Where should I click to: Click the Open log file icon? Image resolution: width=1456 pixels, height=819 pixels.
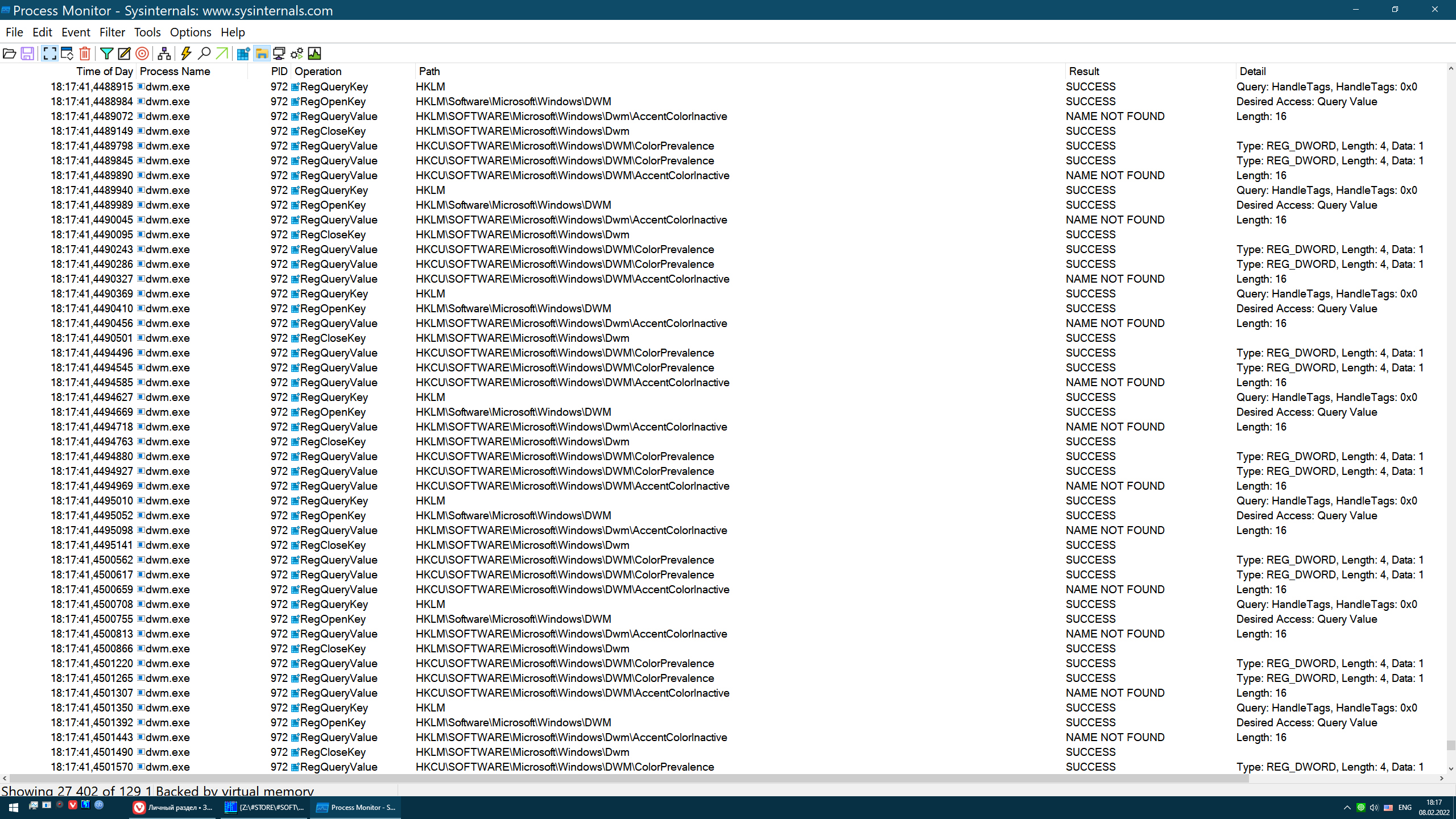pyautogui.click(x=9, y=53)
